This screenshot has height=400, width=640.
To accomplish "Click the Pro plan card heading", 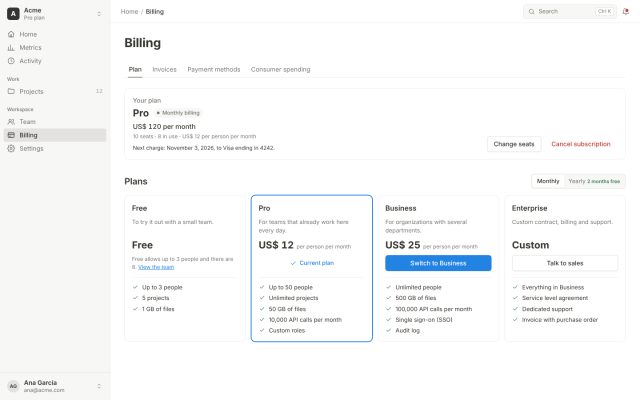I will [264, 208].
